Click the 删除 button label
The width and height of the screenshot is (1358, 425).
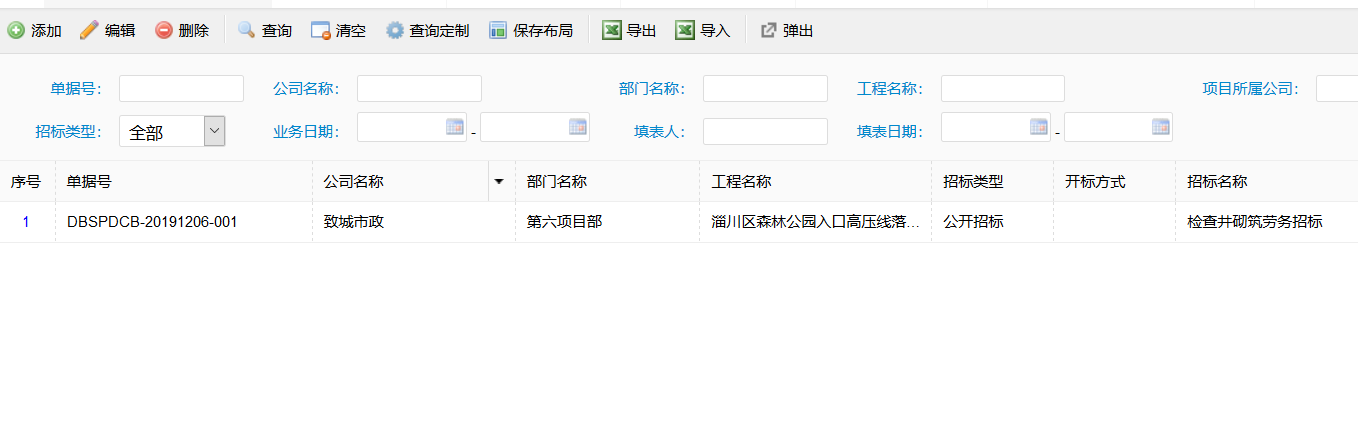tap(194, 31)
